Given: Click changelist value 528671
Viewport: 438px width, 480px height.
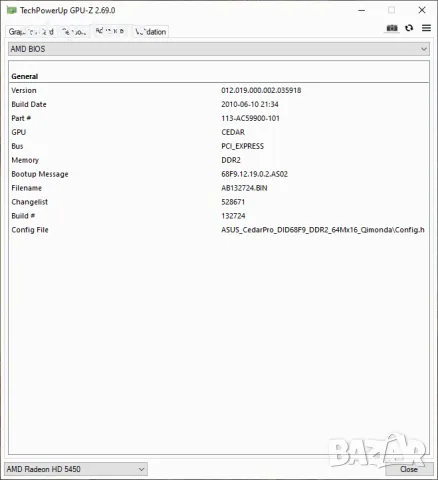Looking at the screenshot, I should (233, 202).
